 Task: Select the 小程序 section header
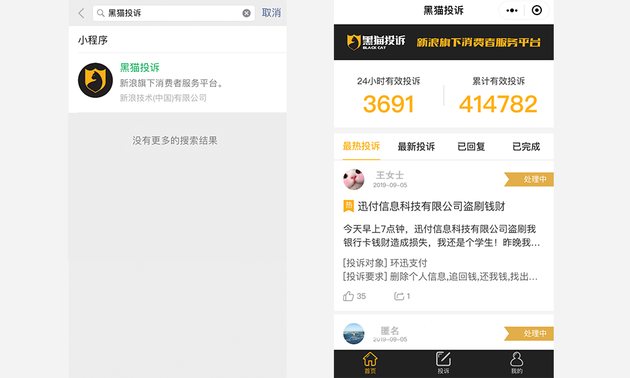93,40
